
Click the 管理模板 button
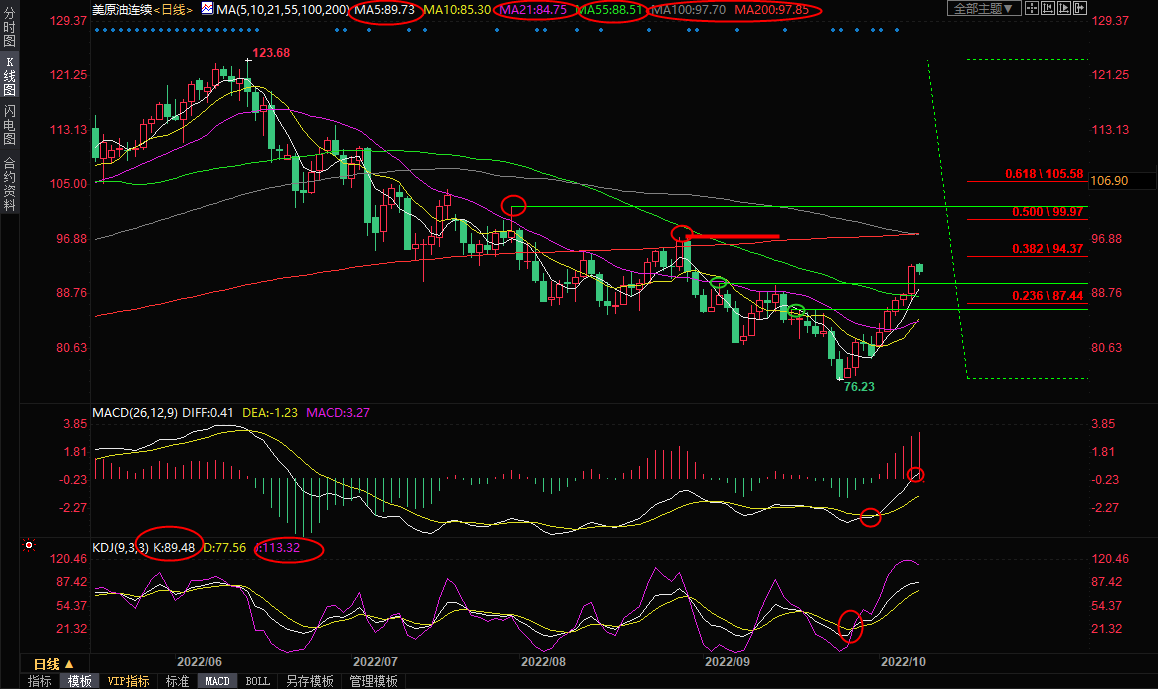(373, 681)
